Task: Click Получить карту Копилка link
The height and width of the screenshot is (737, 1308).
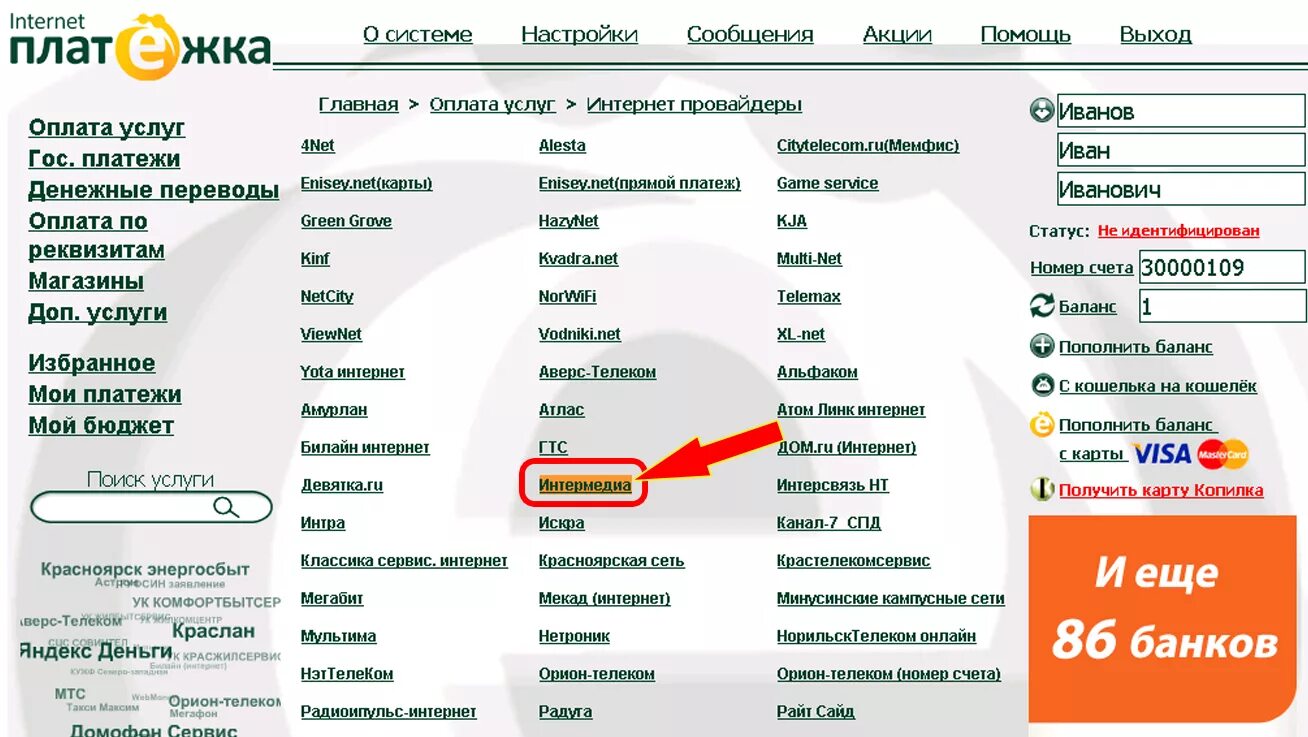Action: click(1160, 490)
